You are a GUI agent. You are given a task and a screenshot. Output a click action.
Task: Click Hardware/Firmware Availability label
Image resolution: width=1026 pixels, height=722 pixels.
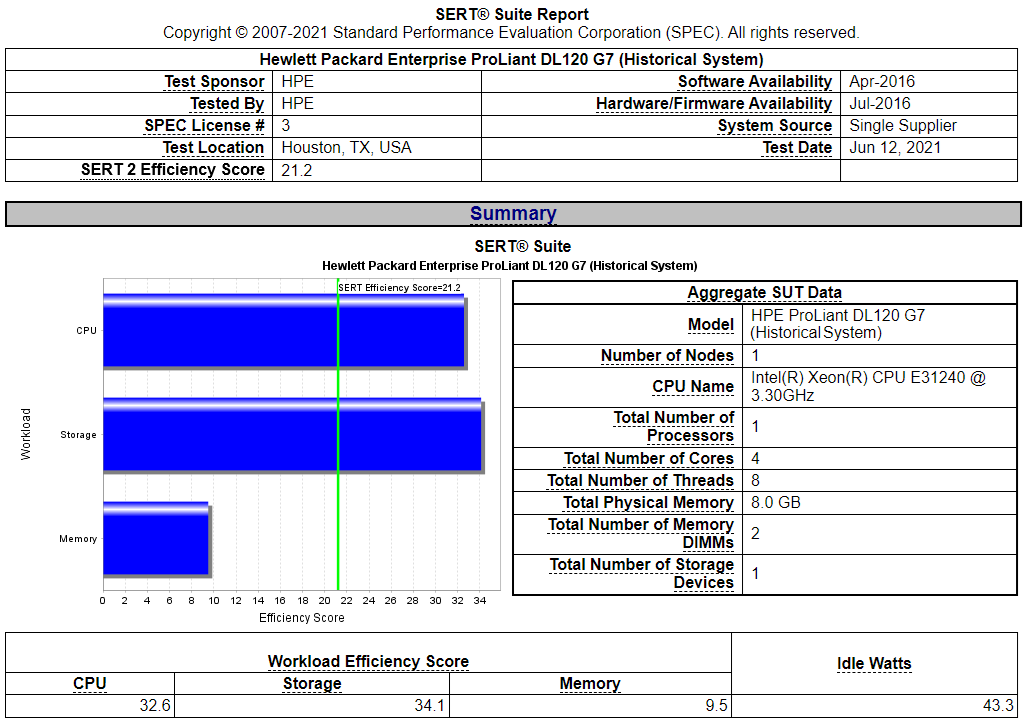tap(714, 103)
